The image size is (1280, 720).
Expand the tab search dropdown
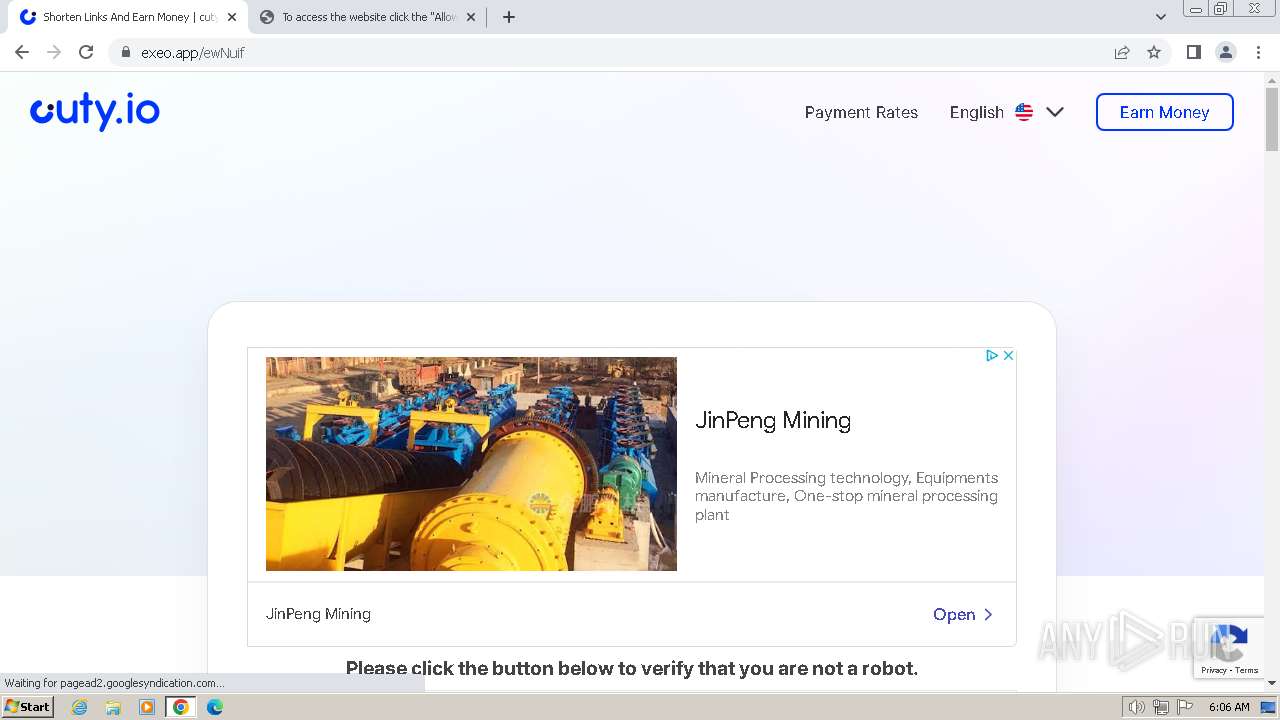point(1160,17)
